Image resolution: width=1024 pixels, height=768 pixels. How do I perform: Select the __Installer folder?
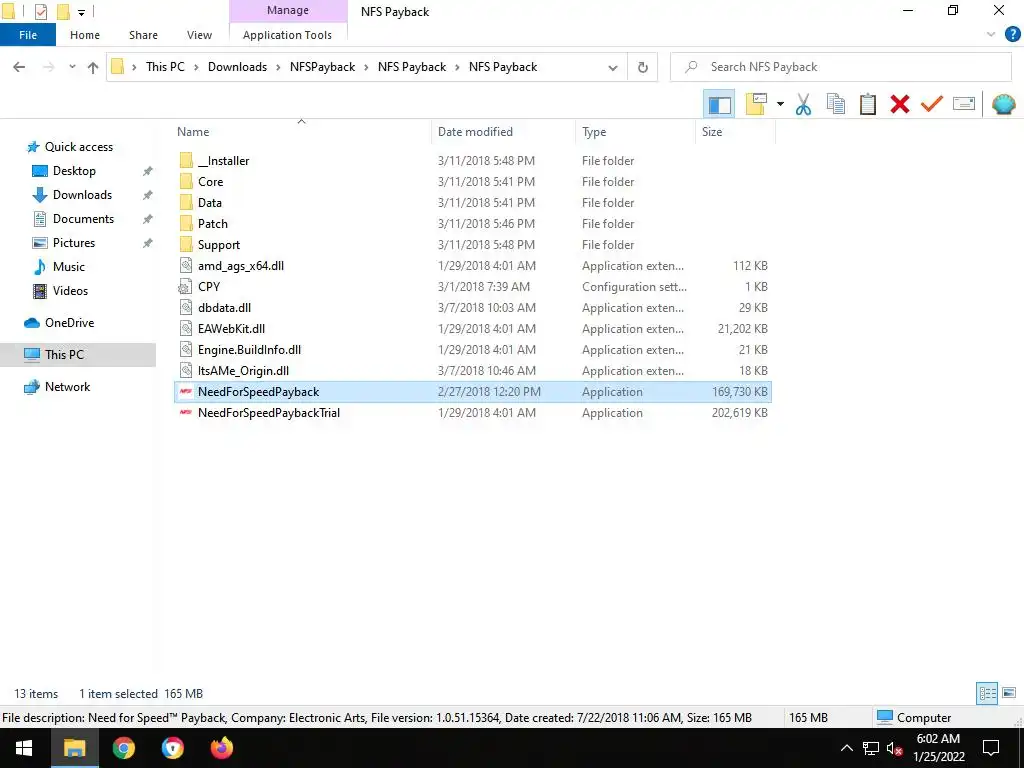[x=473, y=161]
